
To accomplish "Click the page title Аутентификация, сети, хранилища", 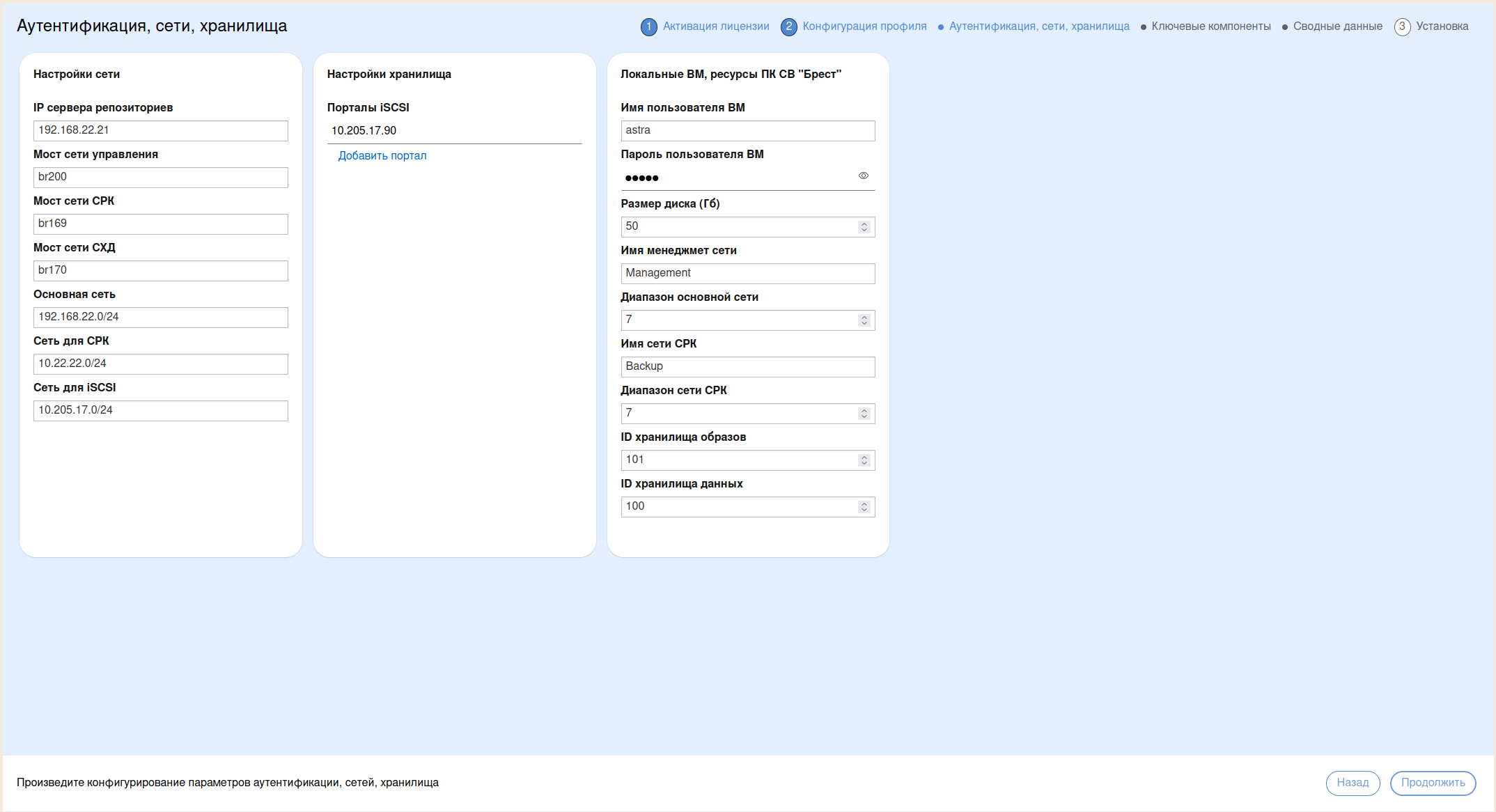I will [152, 26].
